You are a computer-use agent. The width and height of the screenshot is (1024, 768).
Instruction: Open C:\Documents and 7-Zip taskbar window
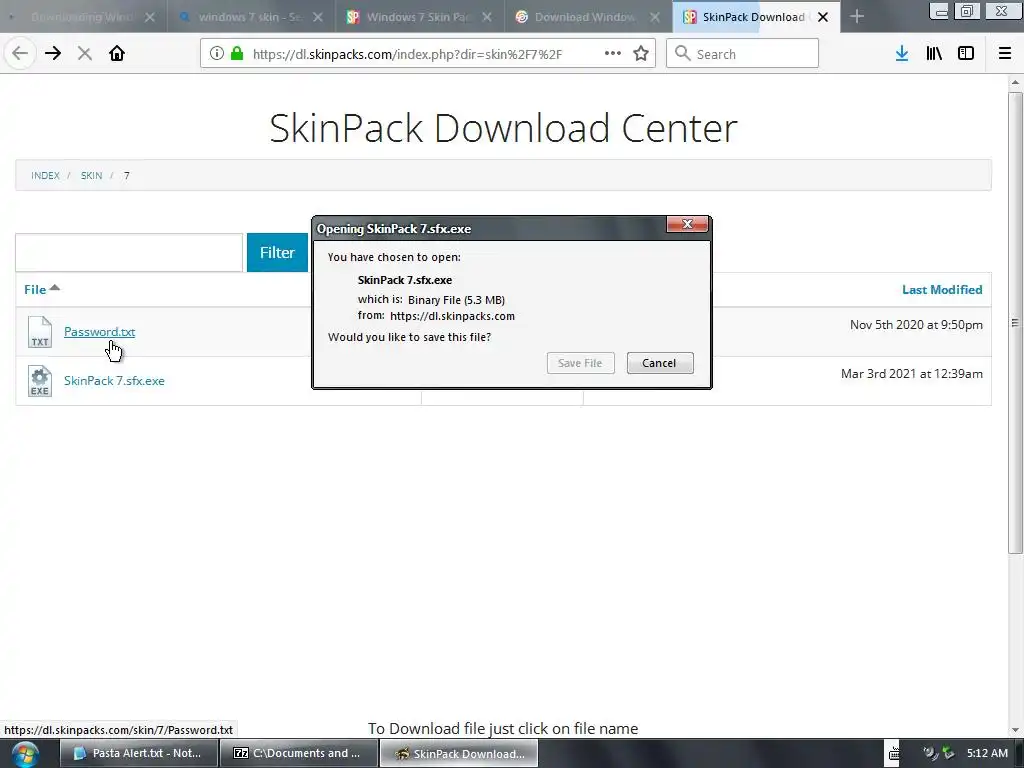[298, 754]
